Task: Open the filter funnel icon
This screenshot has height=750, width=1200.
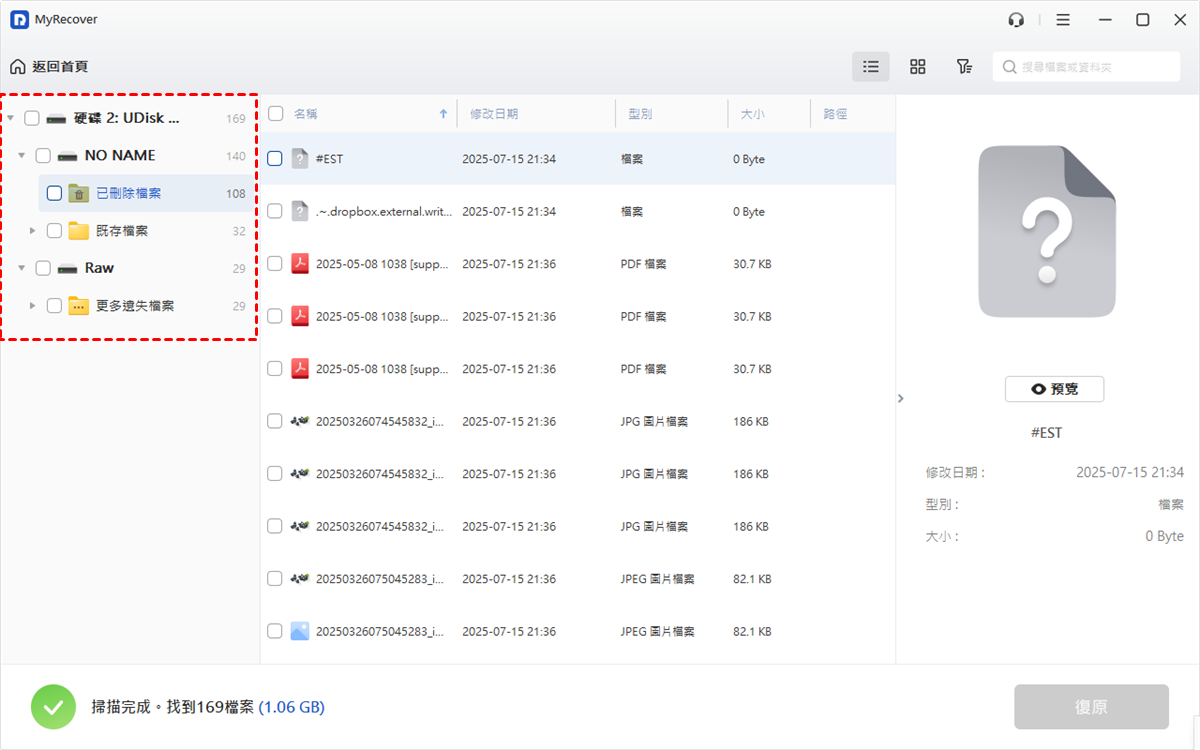Action: coord(964,67)
